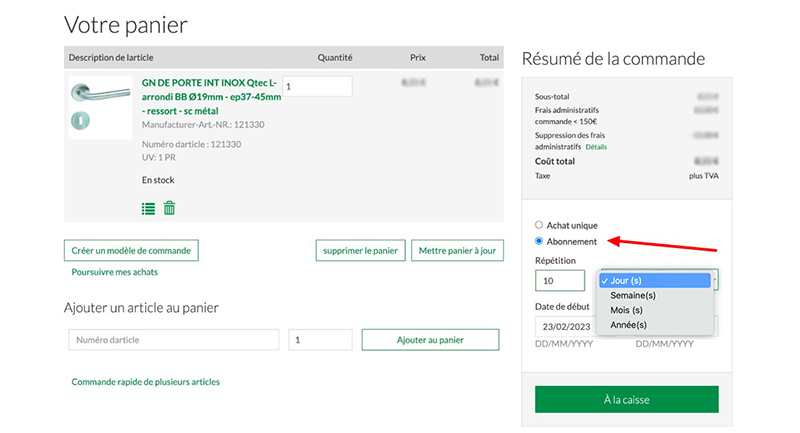The width and height of the screenshot is (800, 433).
Task: Click the repetition unit dropdown arrow
Action: pyautogui.click(x=715, y=281)
